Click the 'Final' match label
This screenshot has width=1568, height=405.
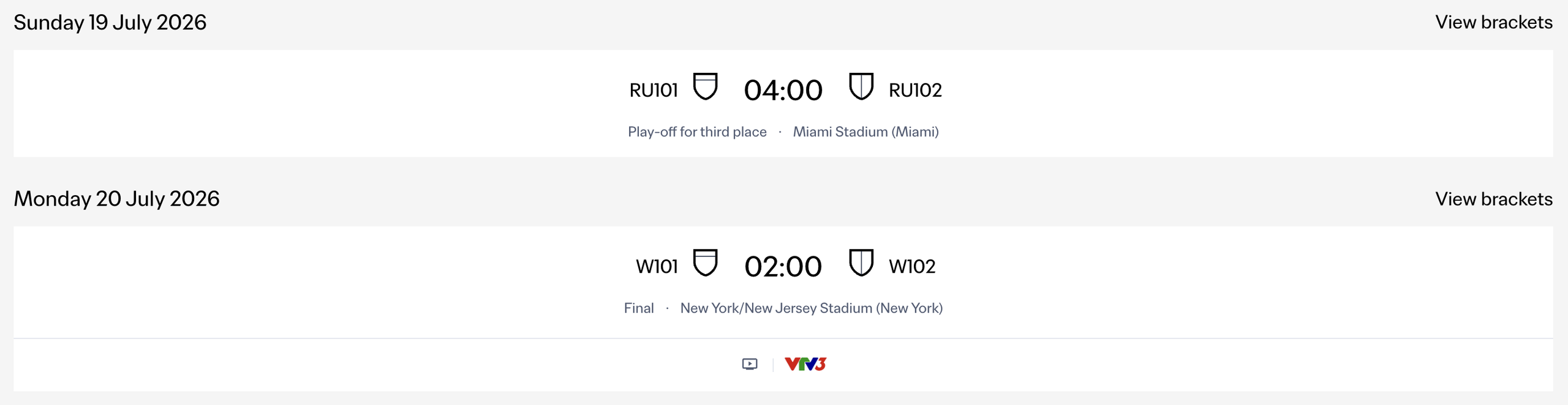(638, 308)
